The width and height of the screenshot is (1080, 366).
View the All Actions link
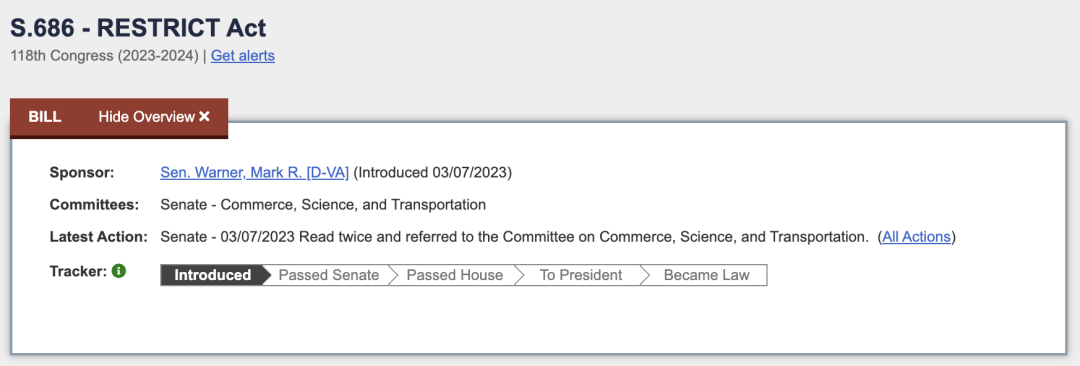(917, 237)
